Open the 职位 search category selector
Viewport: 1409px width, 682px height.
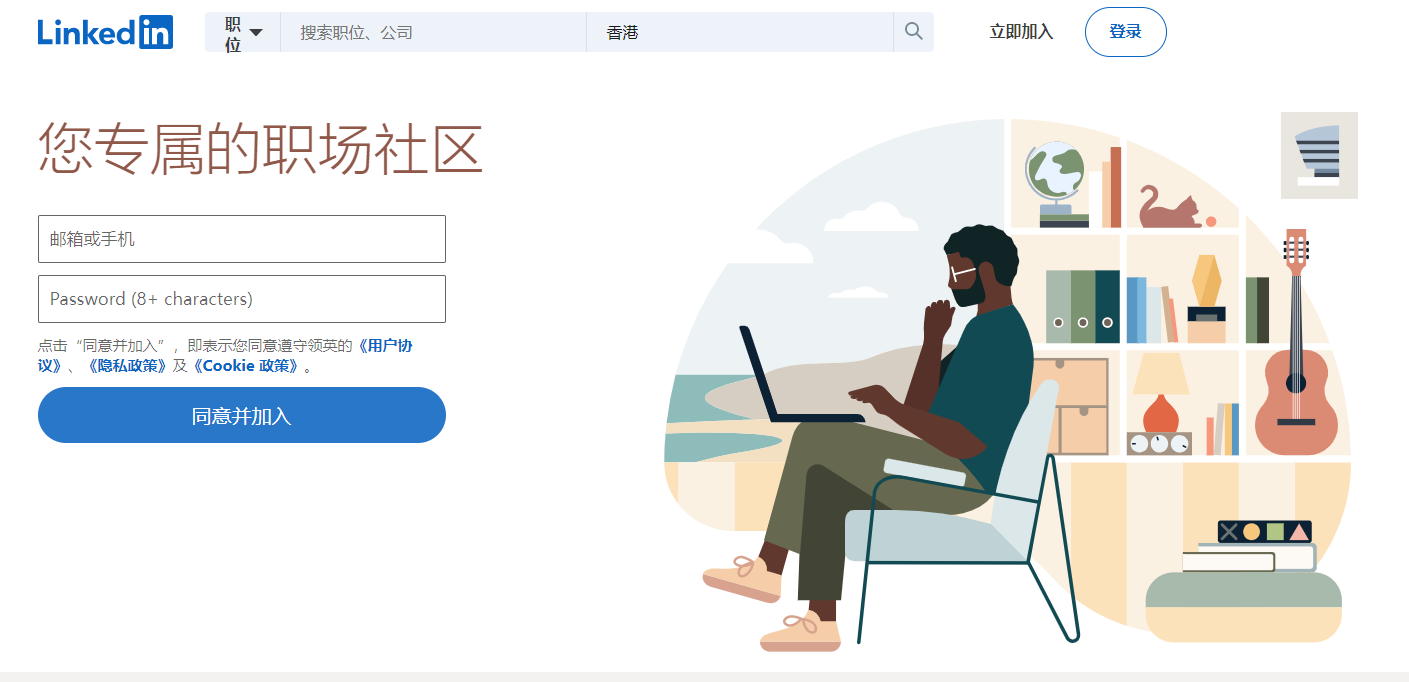click(243, 32)
